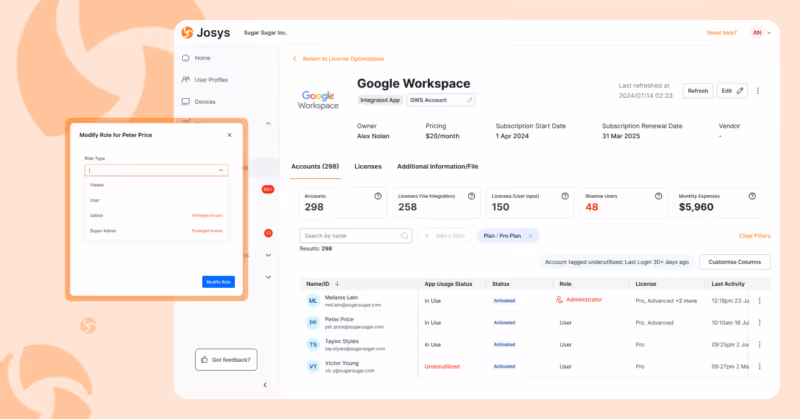The height and width of the screenshot is (419, 800).
Task: Click the Last Activity column header
Action: coord(728,284)
